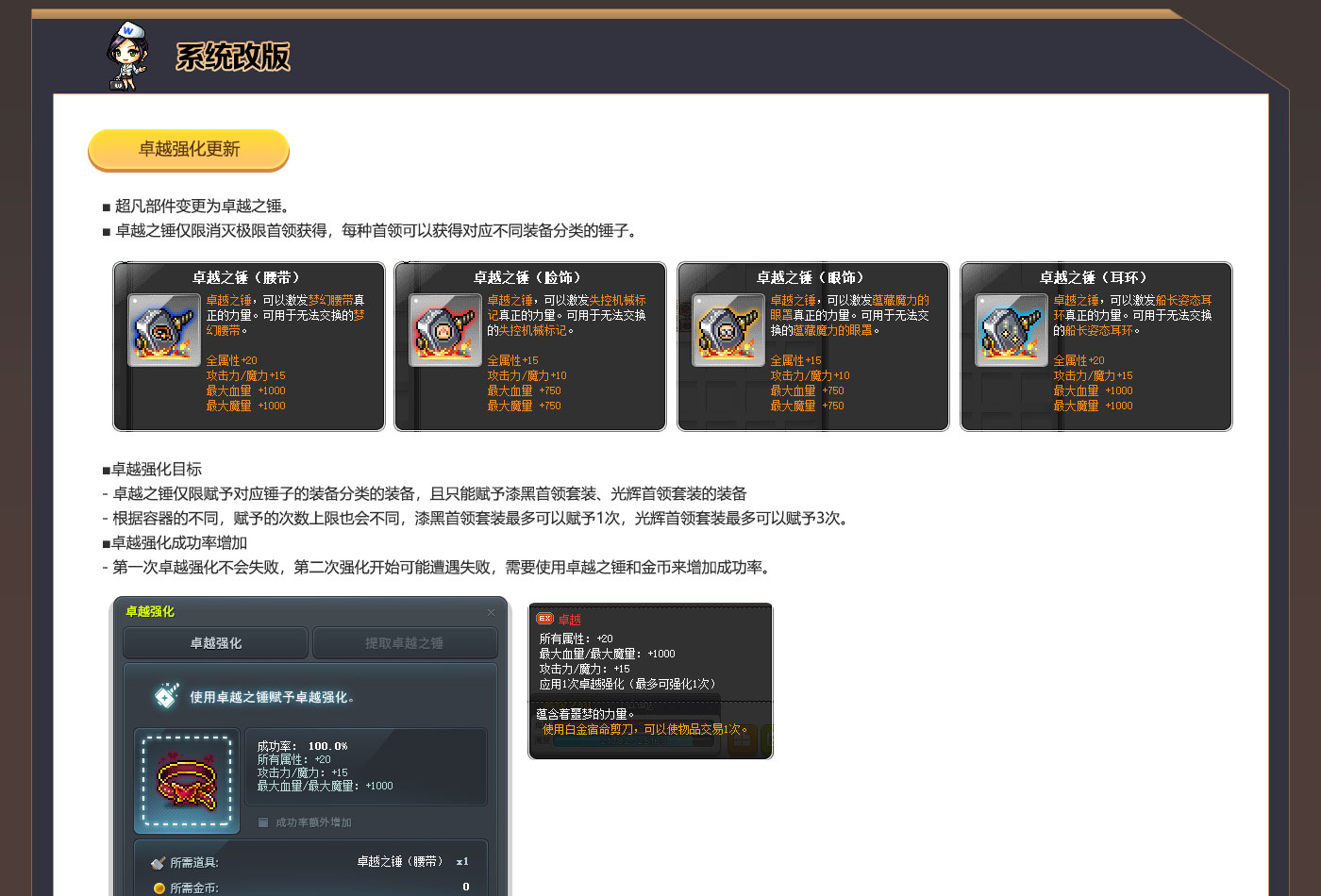
Task: Click the 使用卓越之锤赋予卓越强化 instruction text
Action: (272, 697)
